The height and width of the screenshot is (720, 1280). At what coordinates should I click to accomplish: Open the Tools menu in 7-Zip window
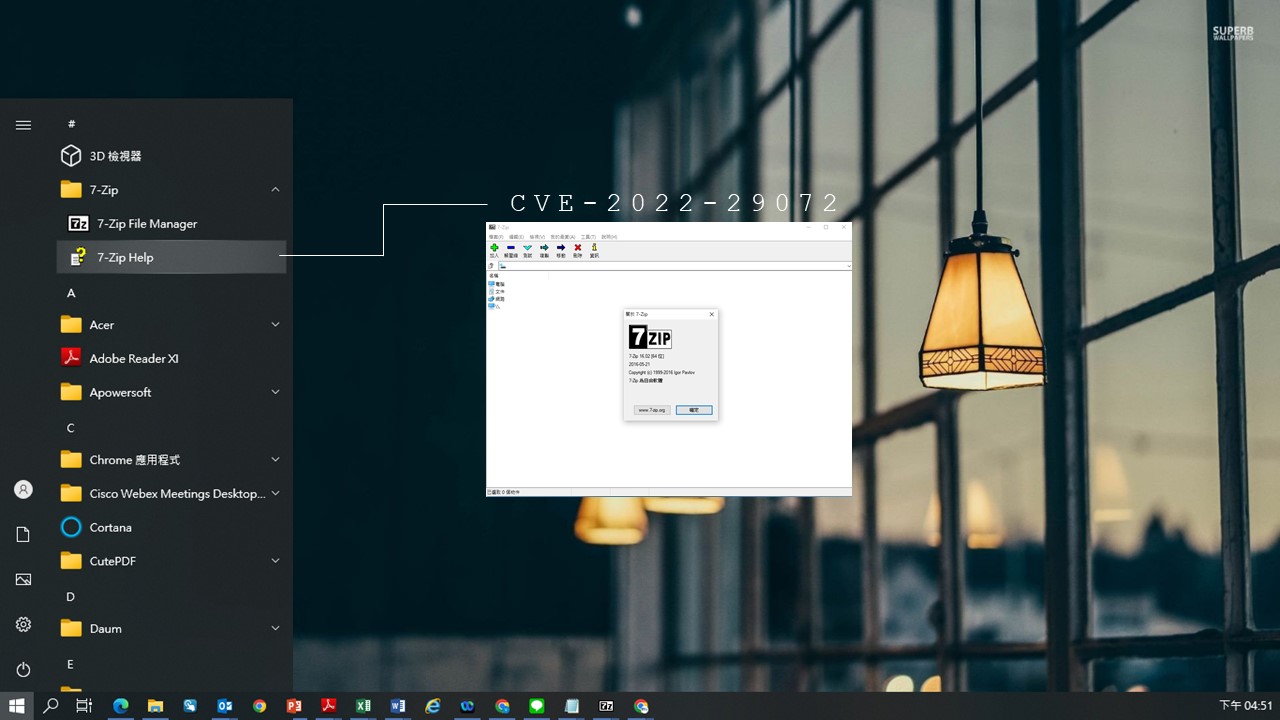tap(588, 237)
